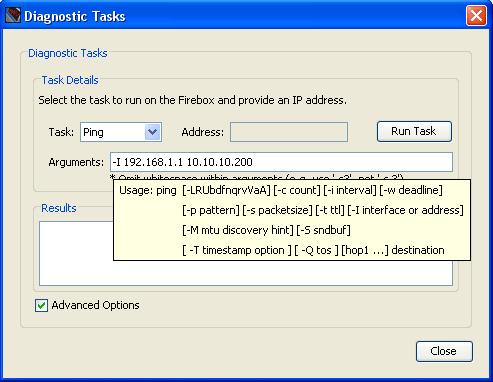Click the 'Arguments:' label

(x=76, y=162)
